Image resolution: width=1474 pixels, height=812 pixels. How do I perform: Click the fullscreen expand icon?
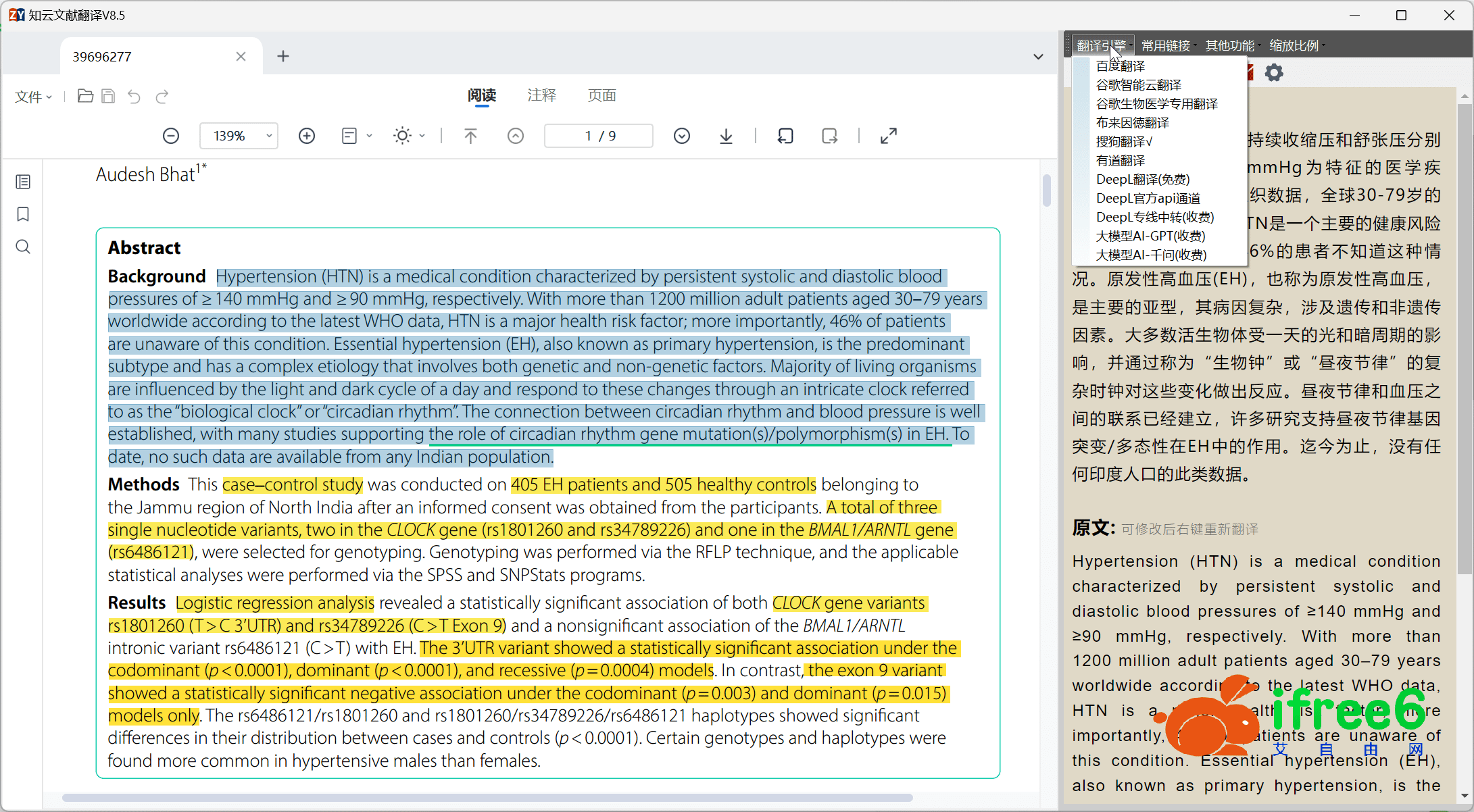click(x=889, y=136)
